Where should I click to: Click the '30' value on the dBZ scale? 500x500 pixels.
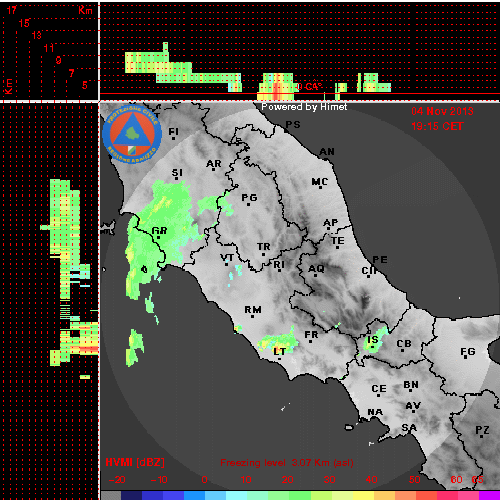329,480
